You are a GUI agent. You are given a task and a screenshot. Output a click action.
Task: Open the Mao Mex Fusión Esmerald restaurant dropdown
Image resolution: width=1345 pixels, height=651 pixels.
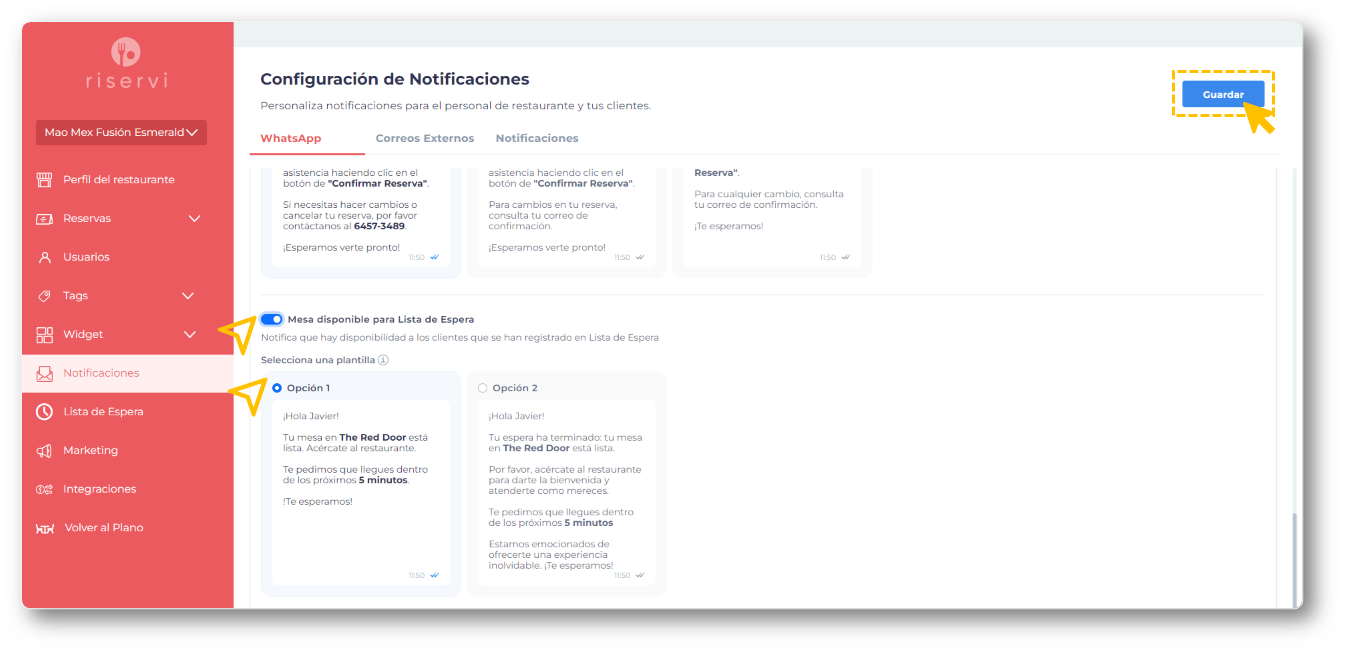(120, 132)
